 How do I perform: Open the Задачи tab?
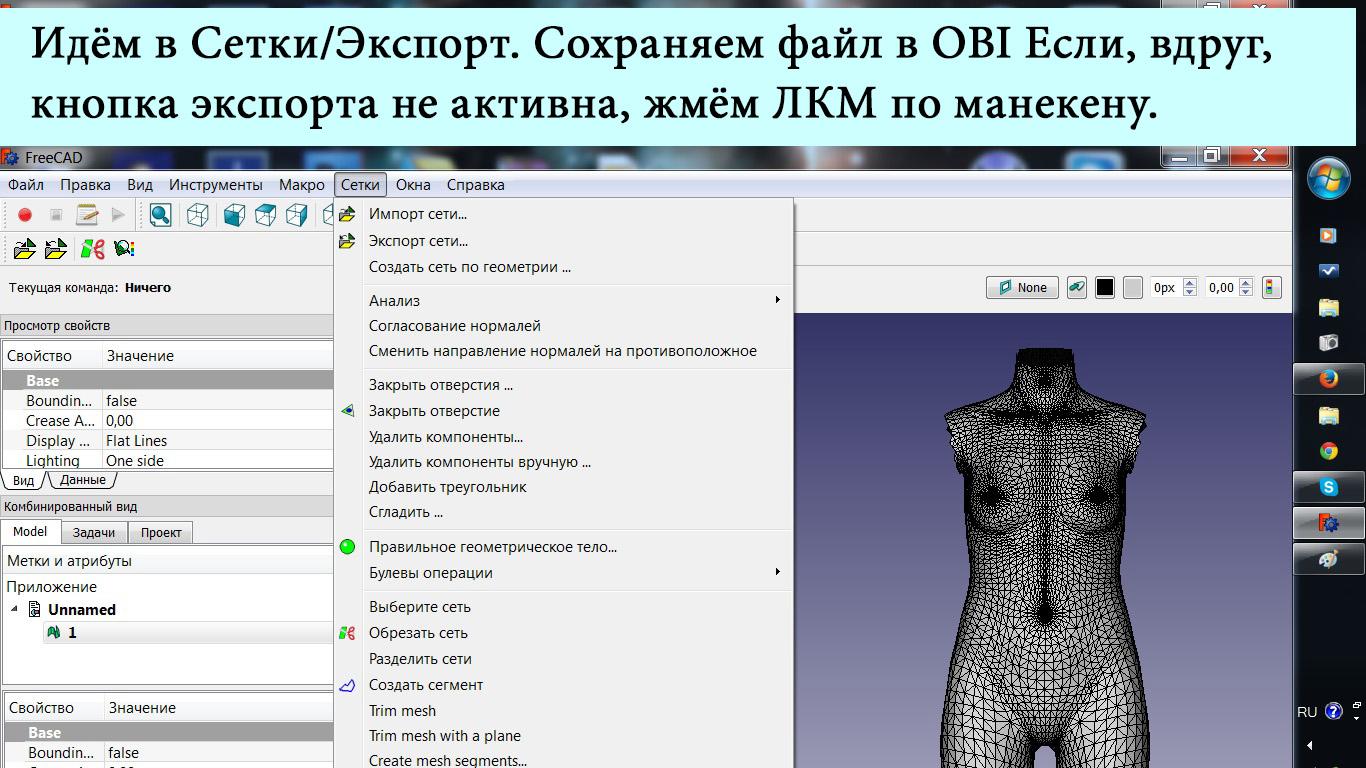(94, 533)
